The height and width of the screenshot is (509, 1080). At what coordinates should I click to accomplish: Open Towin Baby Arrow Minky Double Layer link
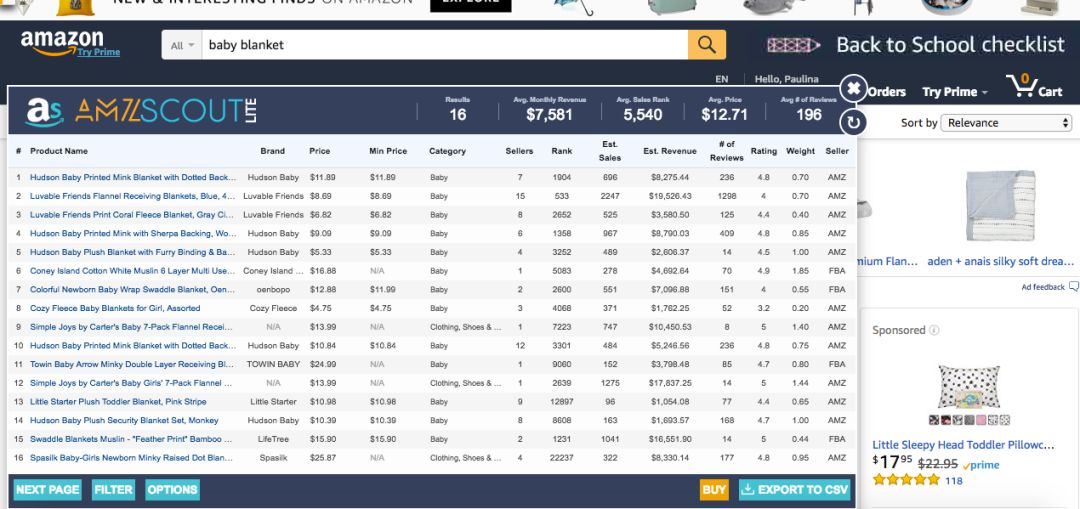pyautogui.click(x=132, y=364)
